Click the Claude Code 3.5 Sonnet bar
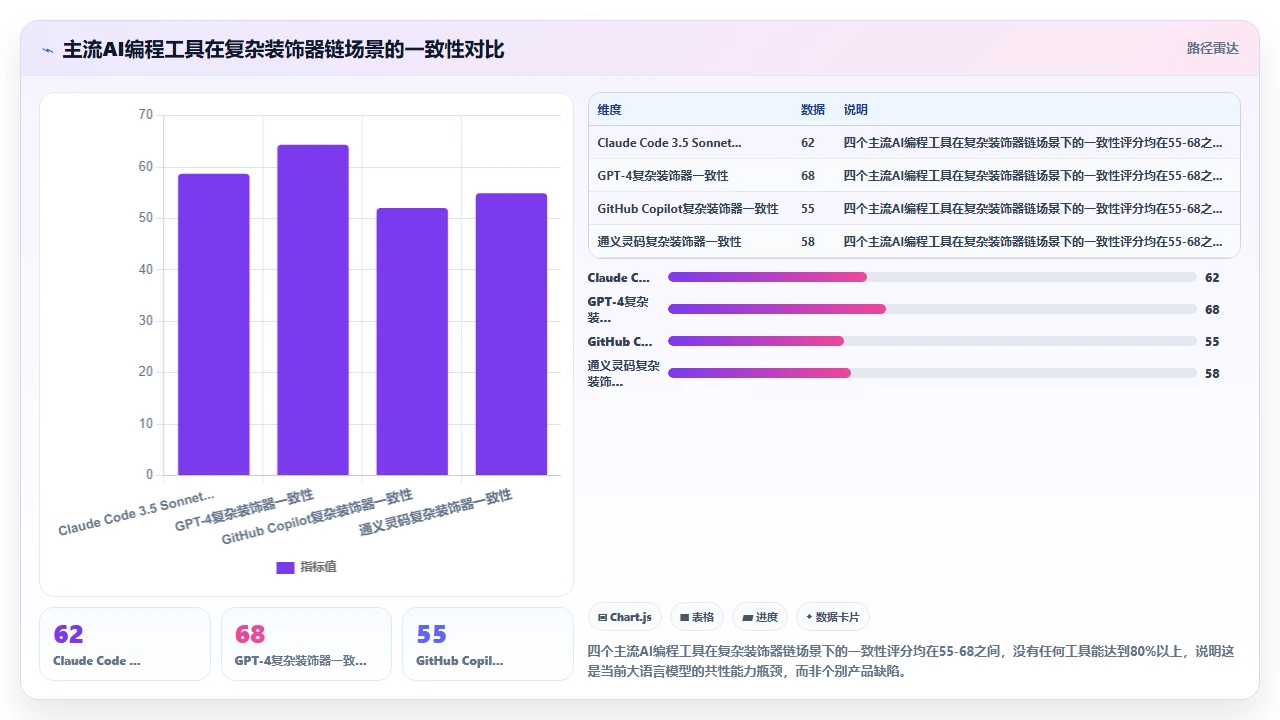 pos(213,324)
